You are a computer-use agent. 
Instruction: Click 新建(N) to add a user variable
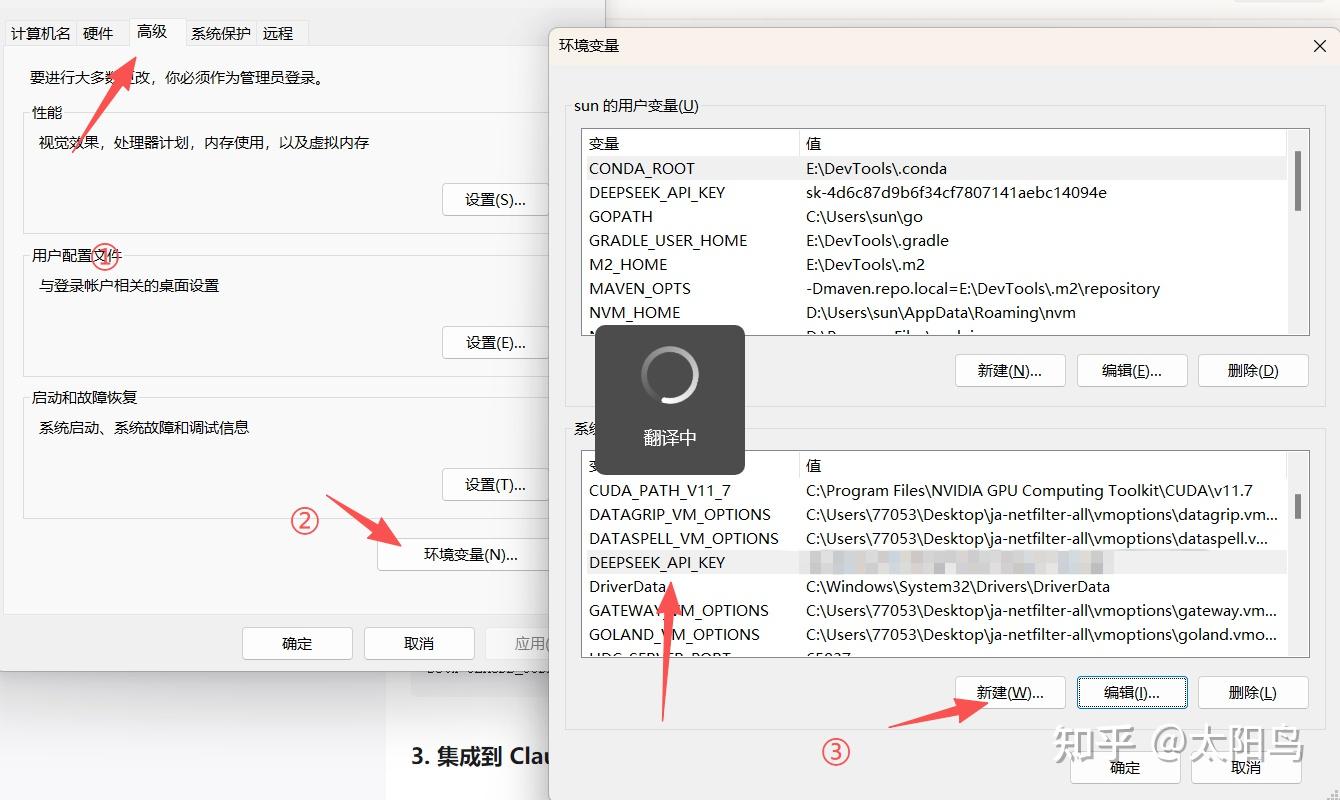(x=1010, y=370)
